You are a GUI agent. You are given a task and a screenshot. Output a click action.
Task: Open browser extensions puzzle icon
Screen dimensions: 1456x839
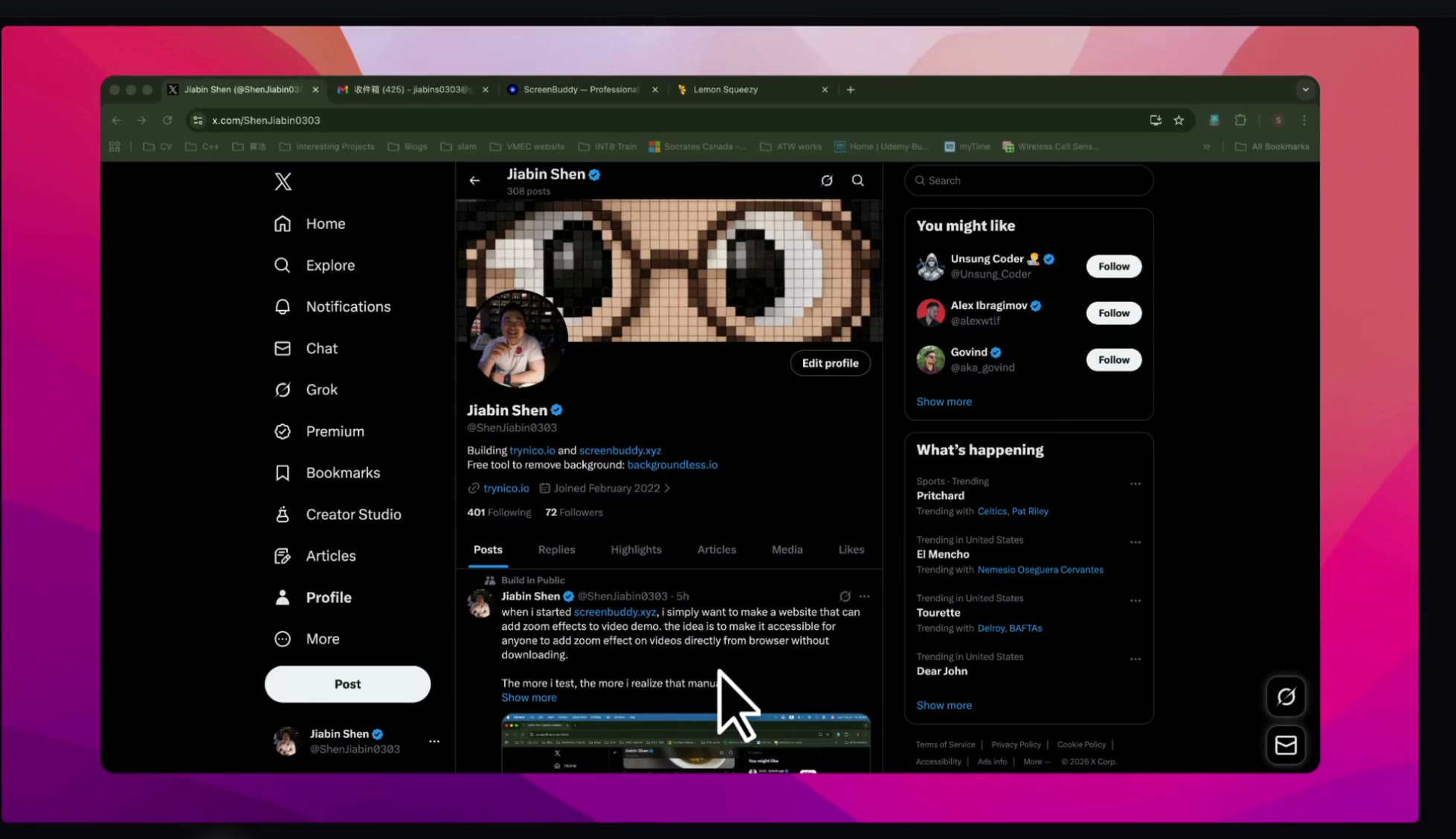(x=1240, y=120)
